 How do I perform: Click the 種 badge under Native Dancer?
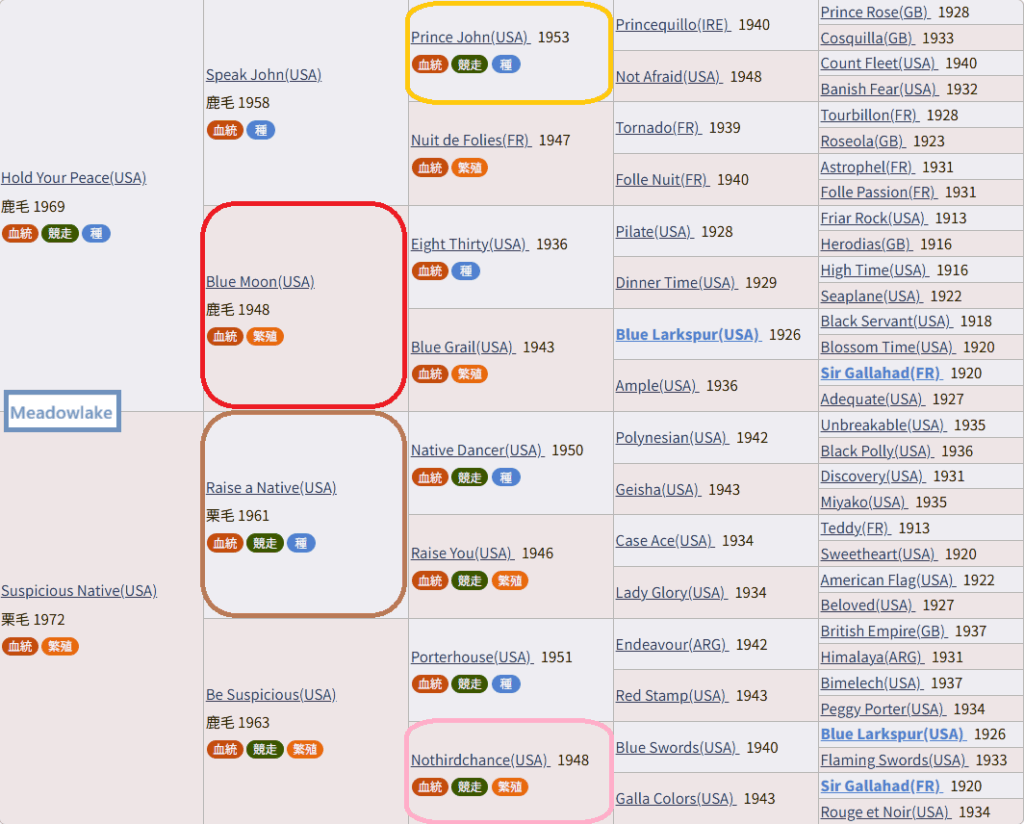point(506,478)
